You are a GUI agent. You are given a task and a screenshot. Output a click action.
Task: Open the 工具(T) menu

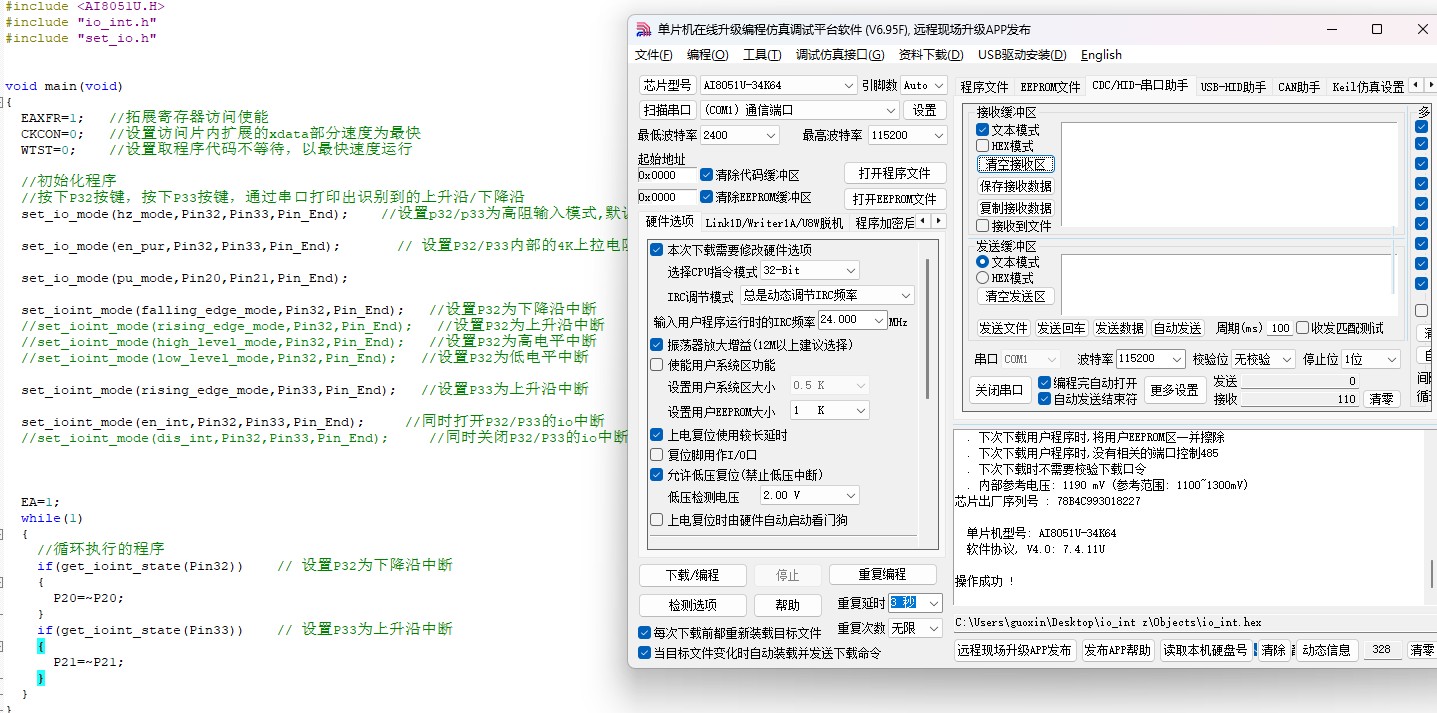click(762, 55)
